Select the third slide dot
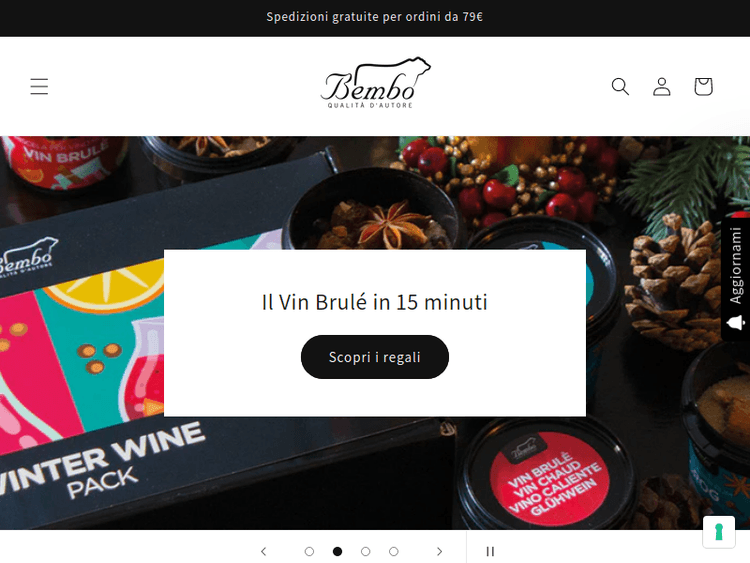Image resolution: width=750 pixels, height=563 pixels. click(x=365, y=552)
